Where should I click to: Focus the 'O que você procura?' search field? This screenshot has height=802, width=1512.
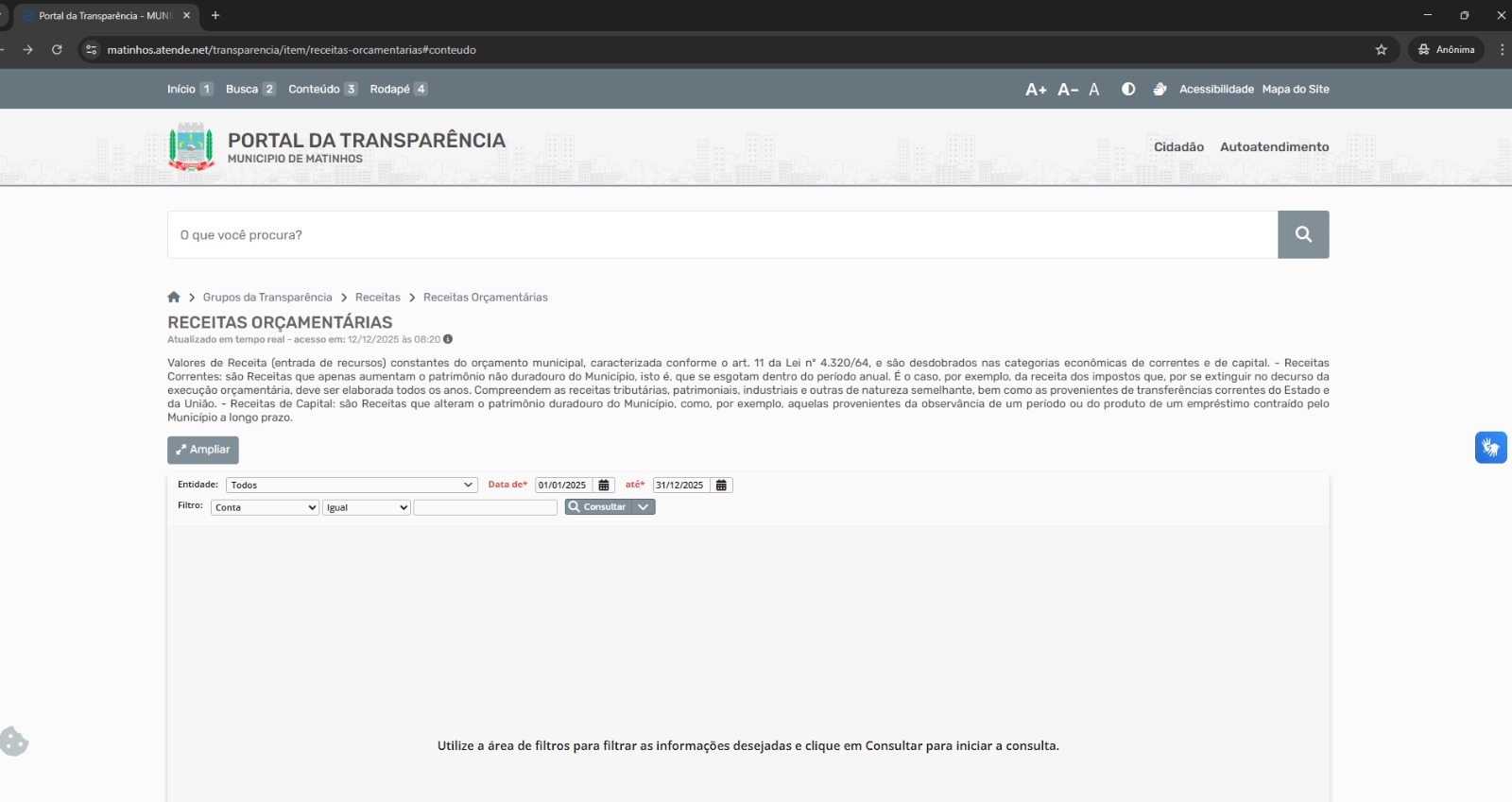tap(722, 235)
